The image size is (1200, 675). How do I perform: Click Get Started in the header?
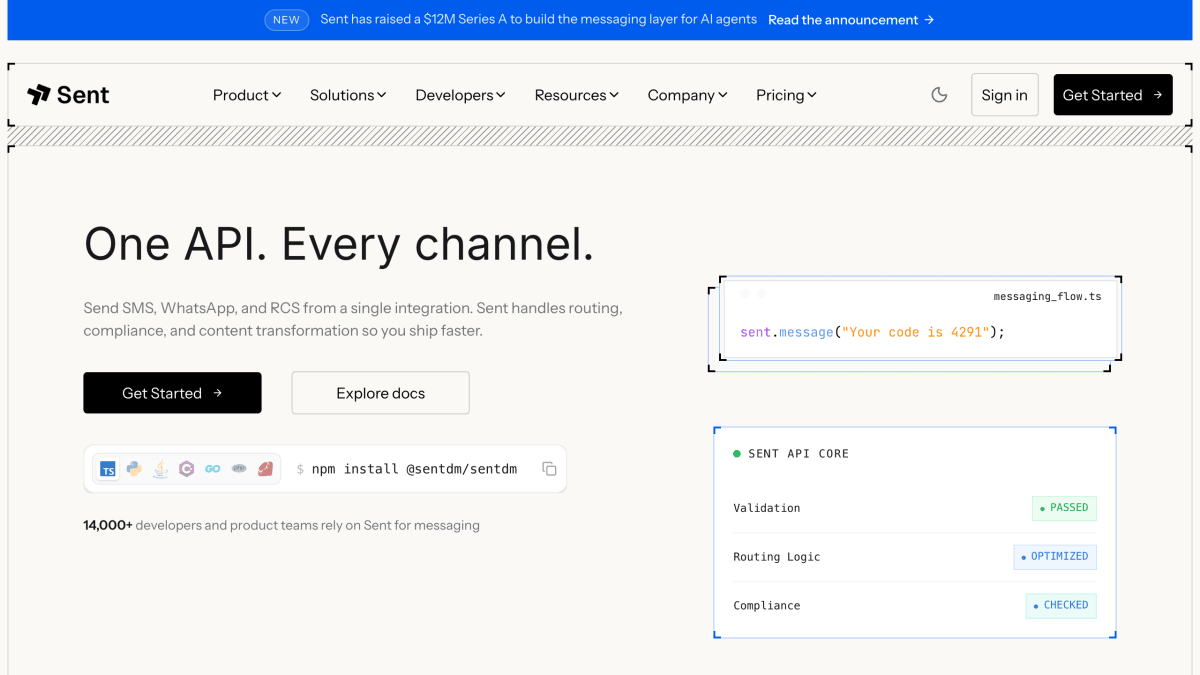pos(1113,95)
